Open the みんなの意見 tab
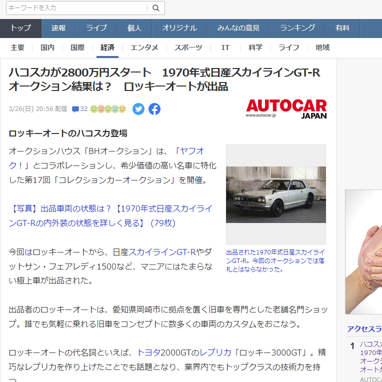 pos(238,28)
